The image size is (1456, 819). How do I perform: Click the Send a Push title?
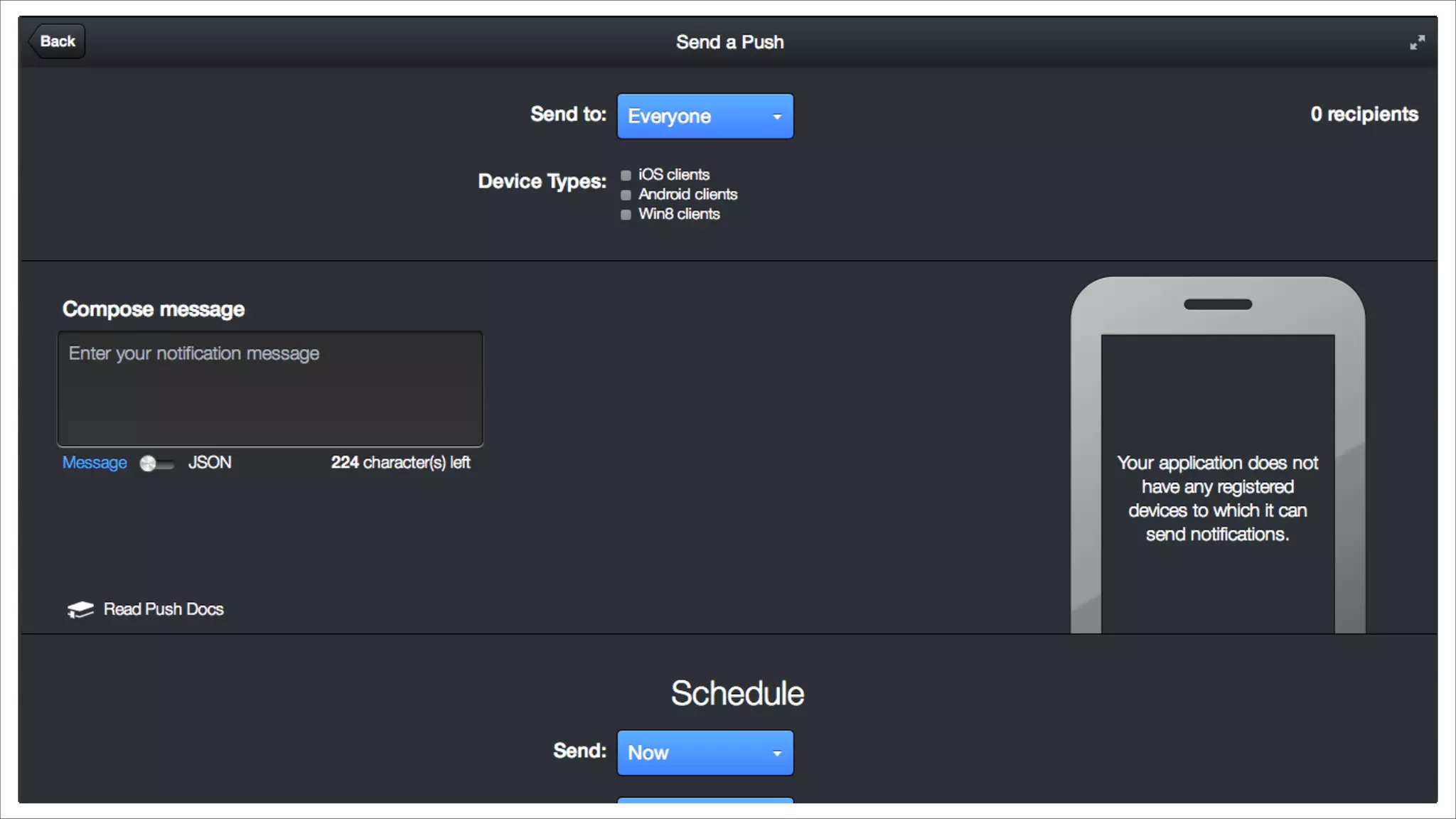[x=729, y=42]
